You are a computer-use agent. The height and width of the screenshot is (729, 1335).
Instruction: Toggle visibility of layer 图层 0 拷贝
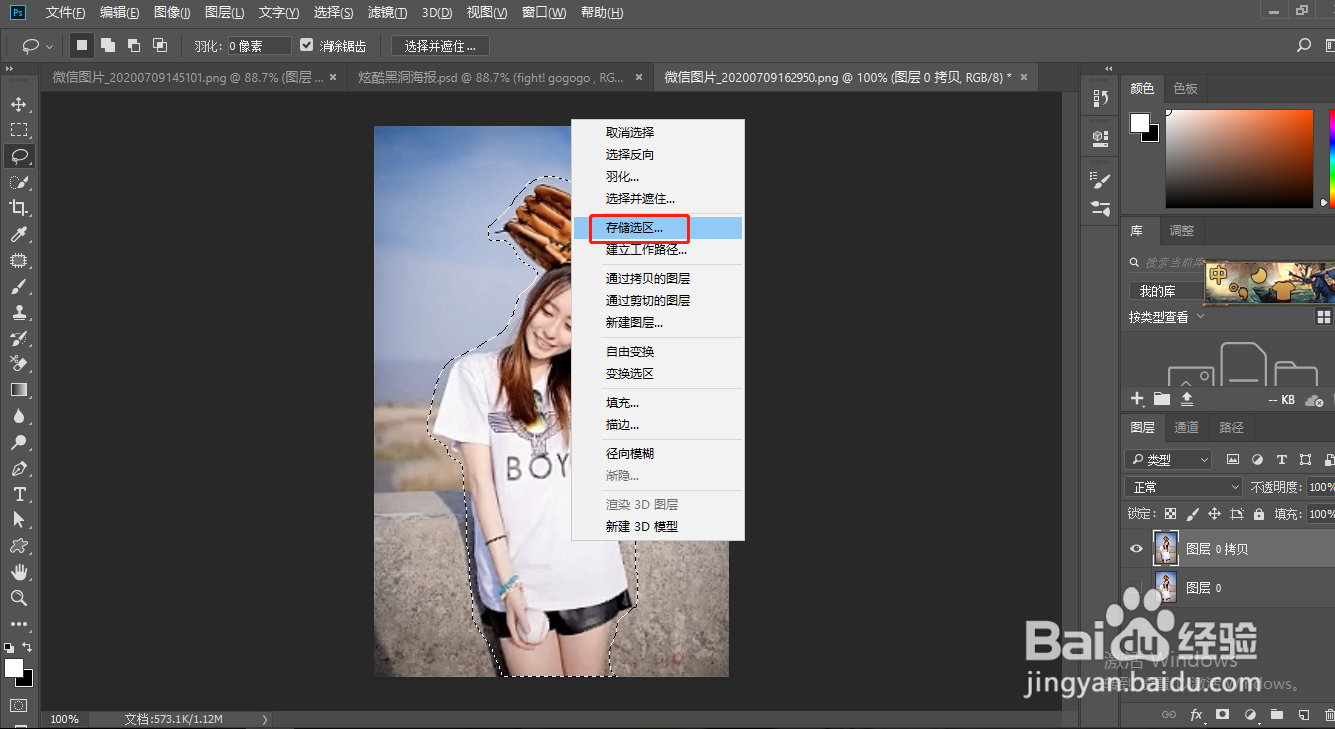1136,548
